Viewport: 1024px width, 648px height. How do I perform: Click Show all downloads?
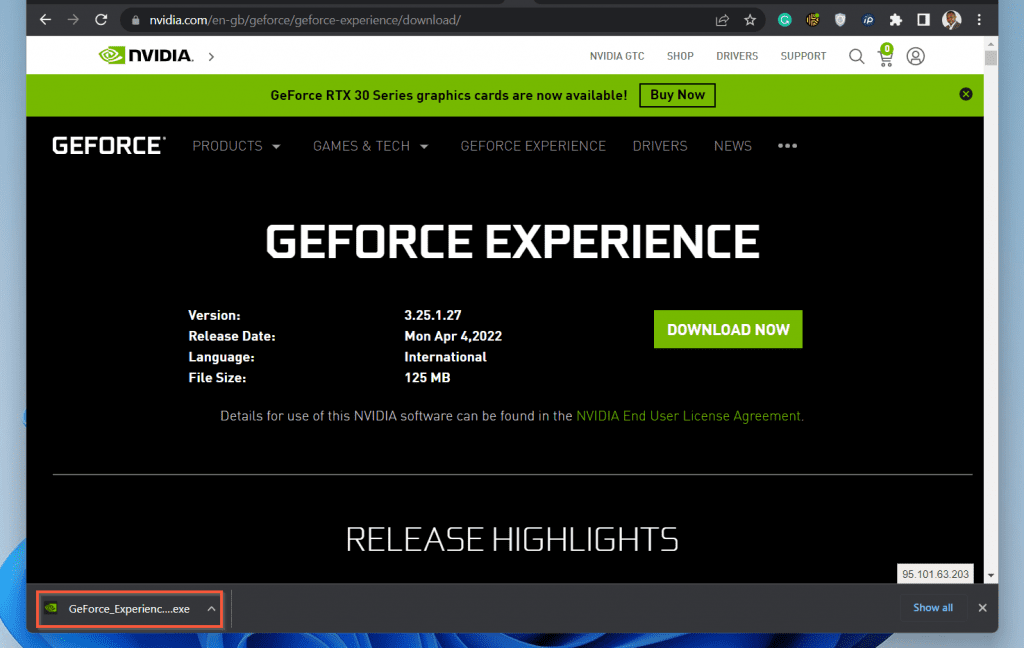click(933, 608)
